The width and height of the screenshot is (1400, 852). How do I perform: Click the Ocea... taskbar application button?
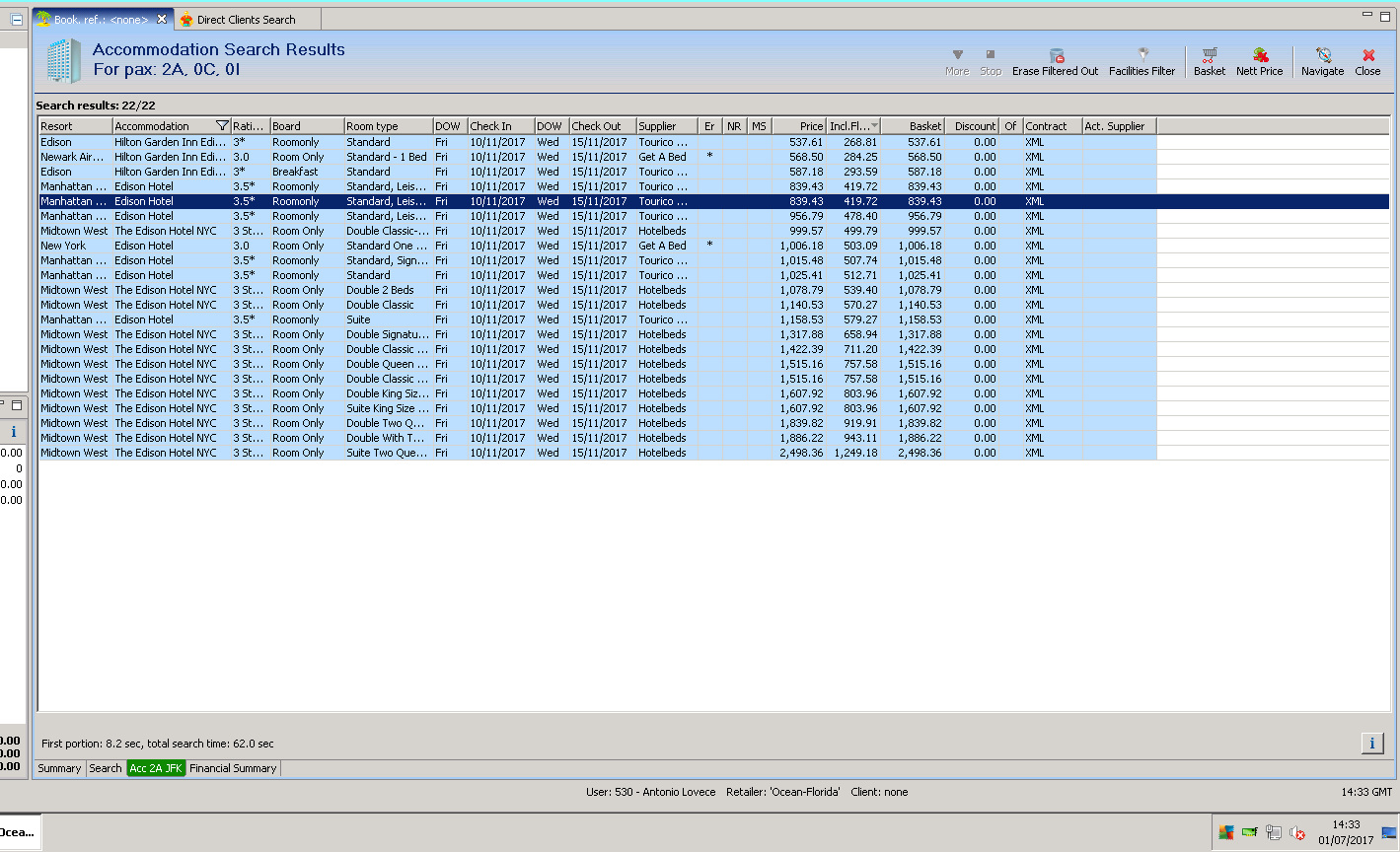(19, 832)
